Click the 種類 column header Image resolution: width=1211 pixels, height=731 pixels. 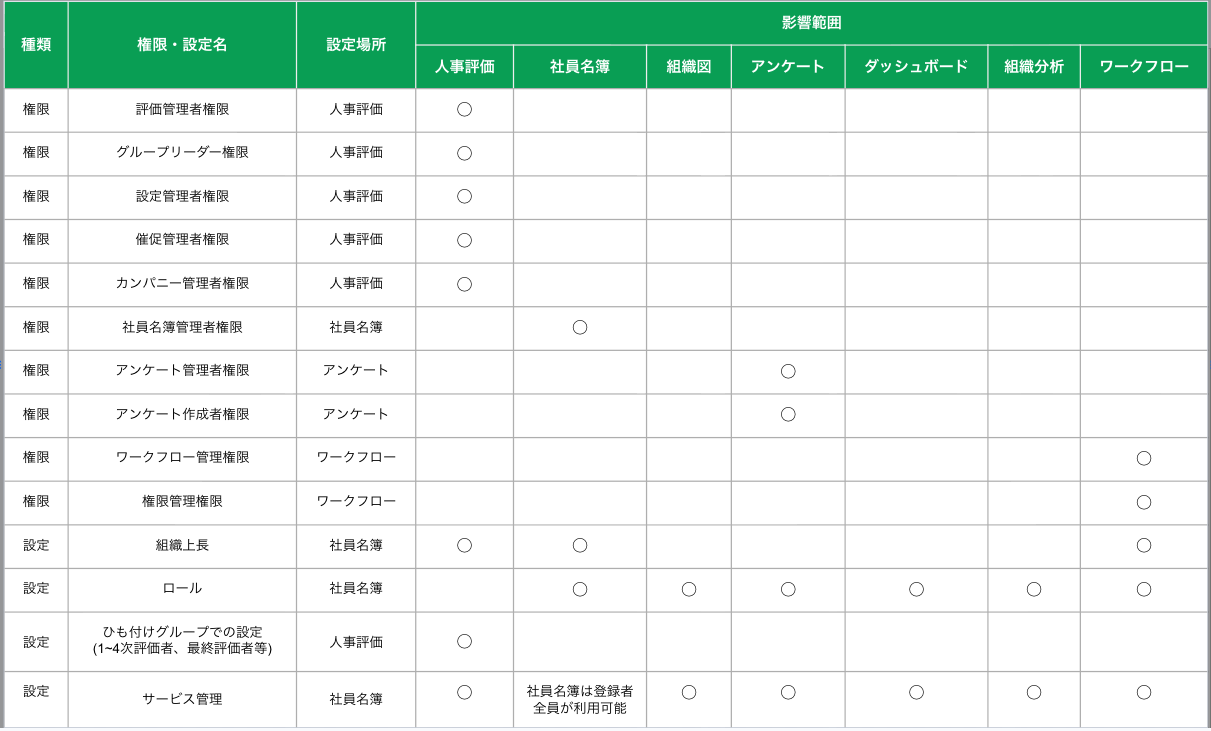click(36, 45)
